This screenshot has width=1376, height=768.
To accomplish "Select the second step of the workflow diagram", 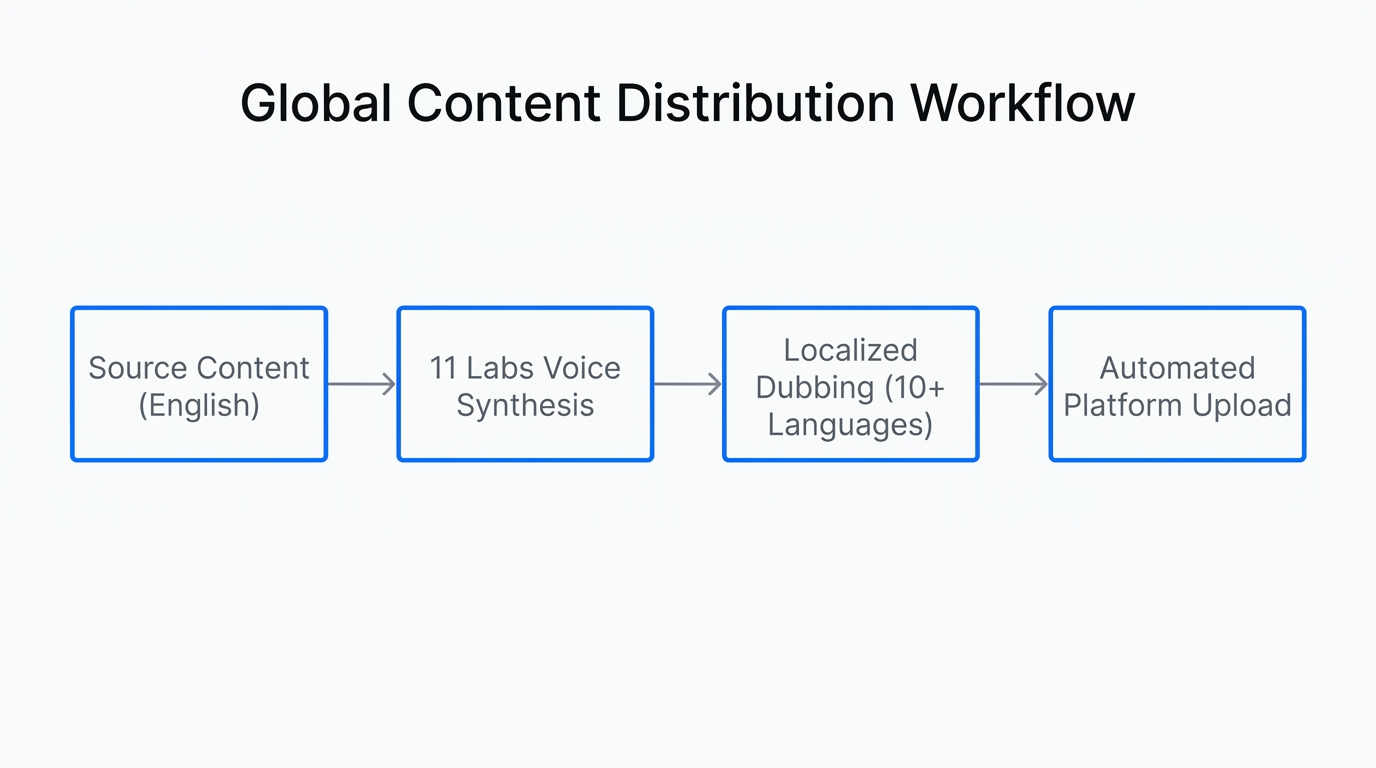I will point(525,384).
